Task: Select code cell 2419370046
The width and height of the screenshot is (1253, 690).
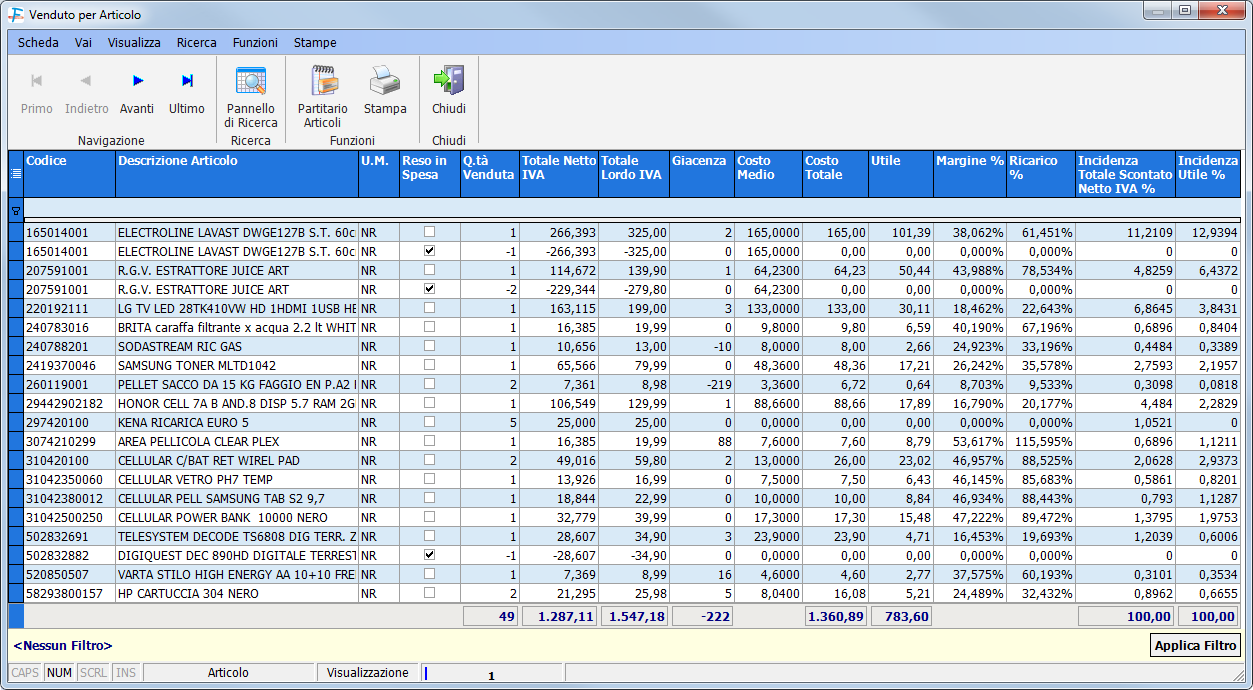Action: pos(70,365)
